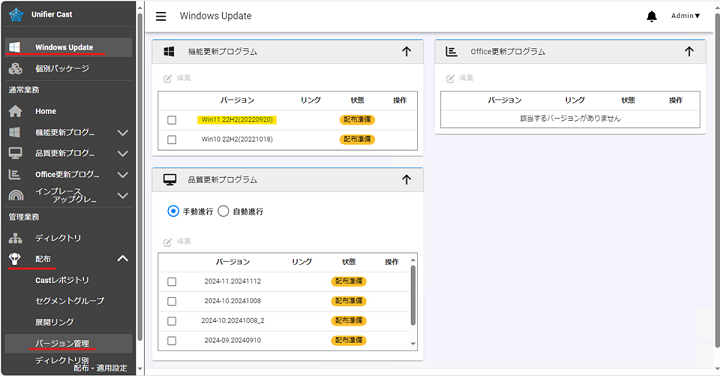
Task: Open 個別パッケージ in sidebar
Action: tap(69, 69)
